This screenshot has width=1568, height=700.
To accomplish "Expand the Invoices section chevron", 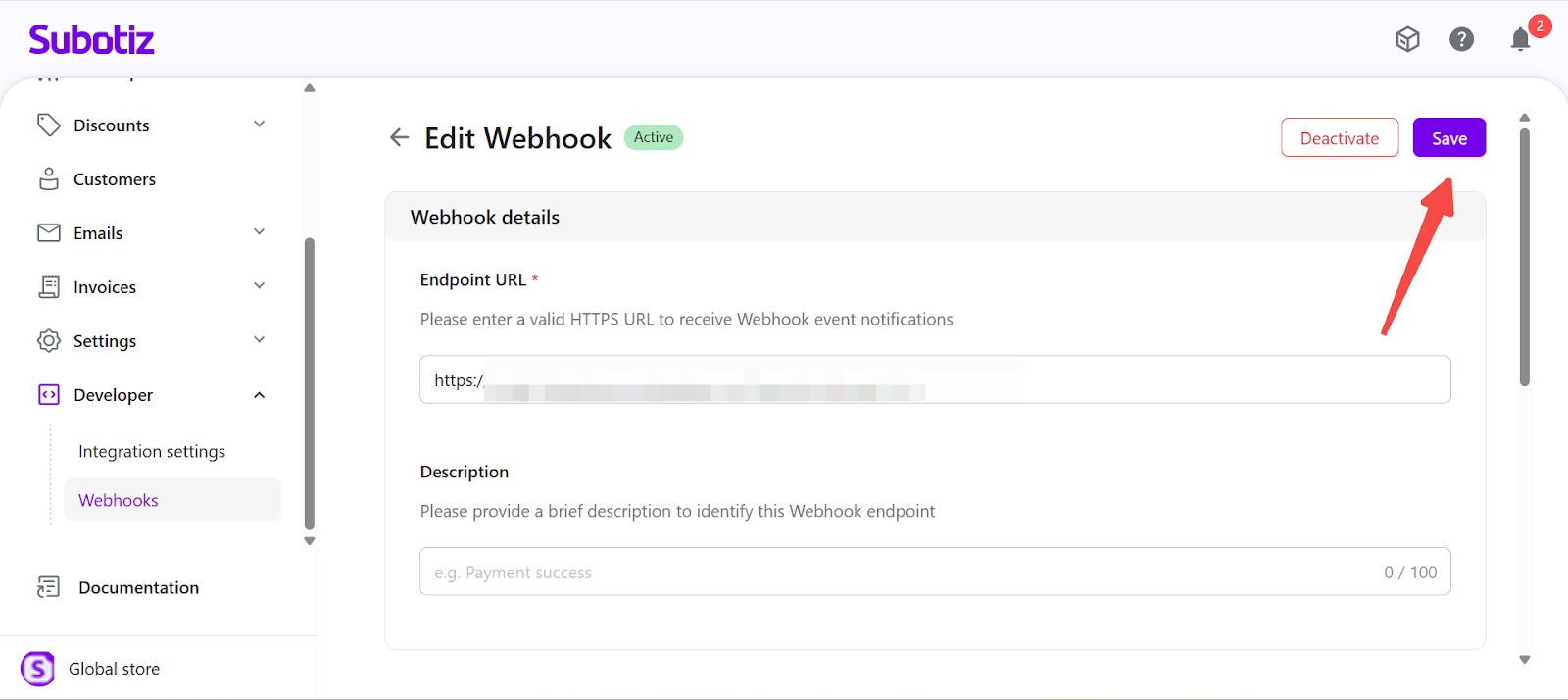I will tap(260, 286).
